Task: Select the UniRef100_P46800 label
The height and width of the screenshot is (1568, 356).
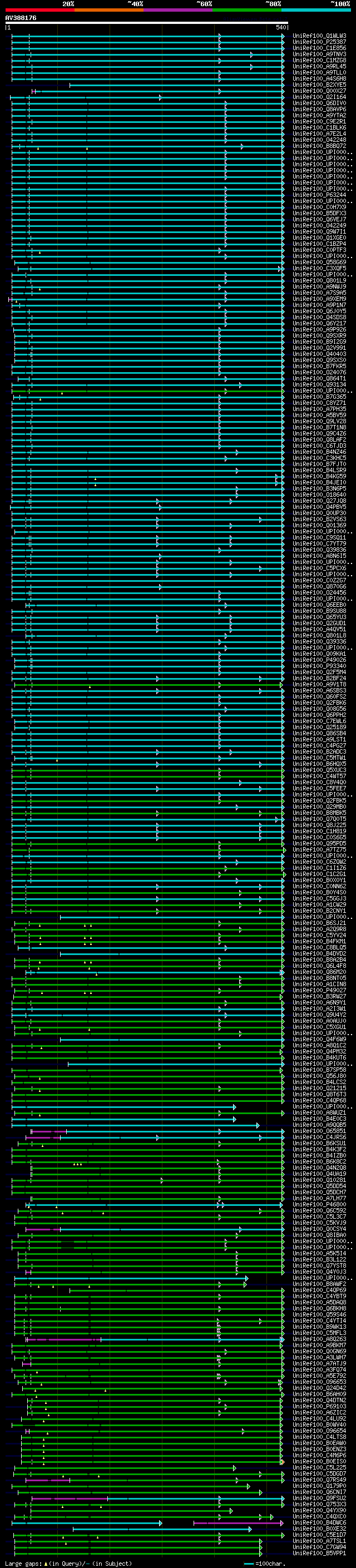Action: (x=319, y=1205)
